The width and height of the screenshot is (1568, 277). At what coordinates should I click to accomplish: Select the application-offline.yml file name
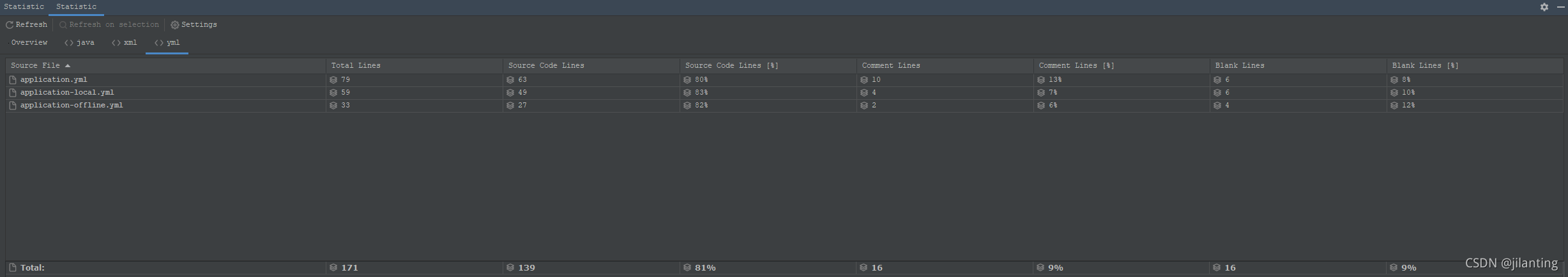click(x=72, y=106)
